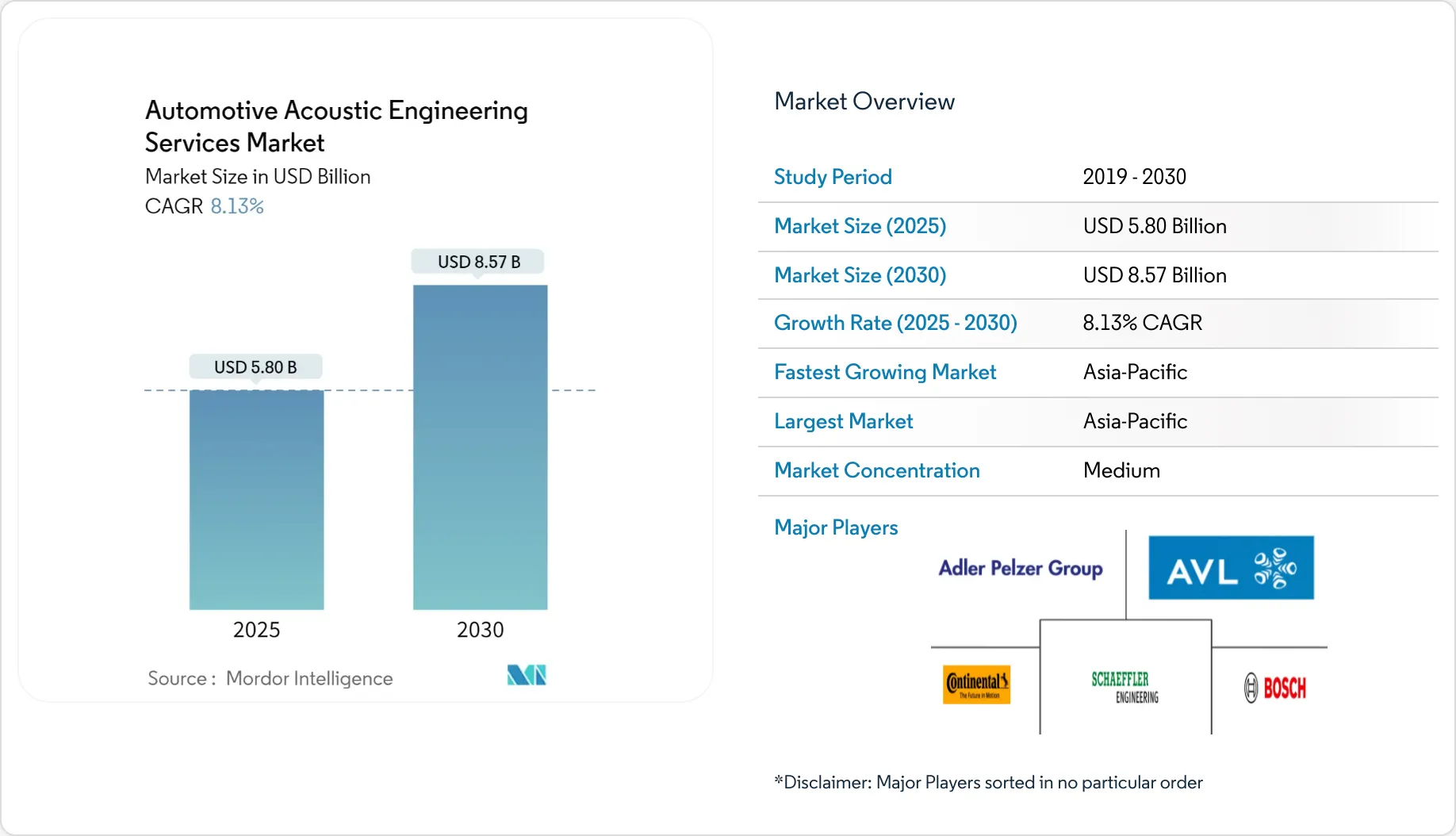Click the AVL company logo
Screen dimensions: 1456x836
(x=1231, y=567)
